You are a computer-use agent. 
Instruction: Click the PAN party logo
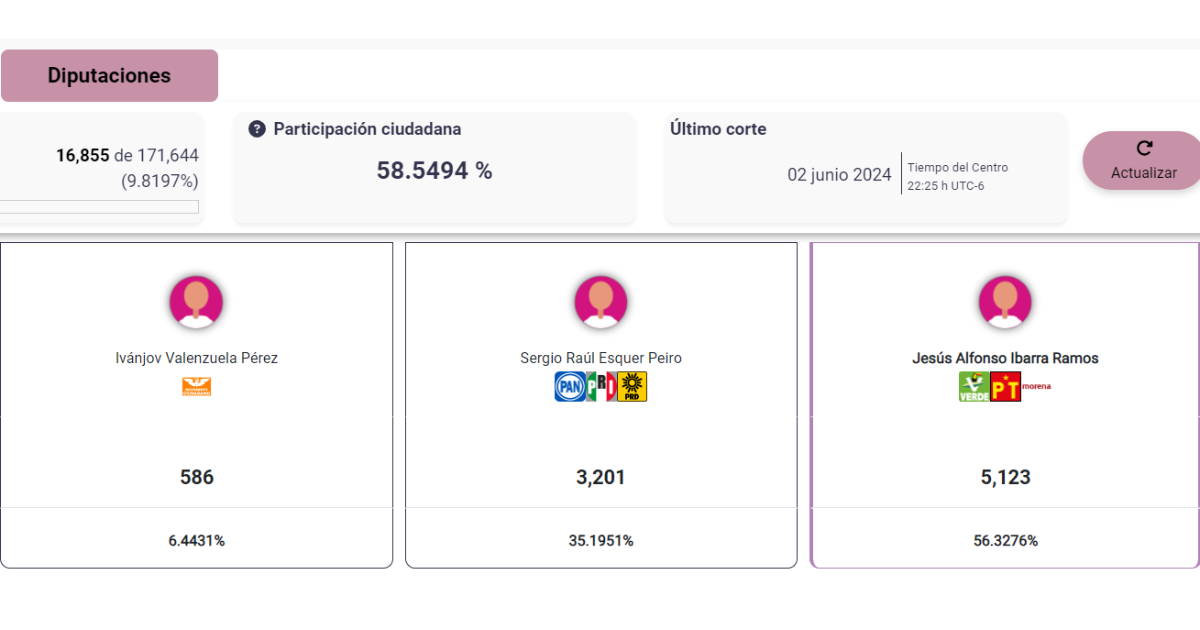pyautogui.click(x=569, y=387)
